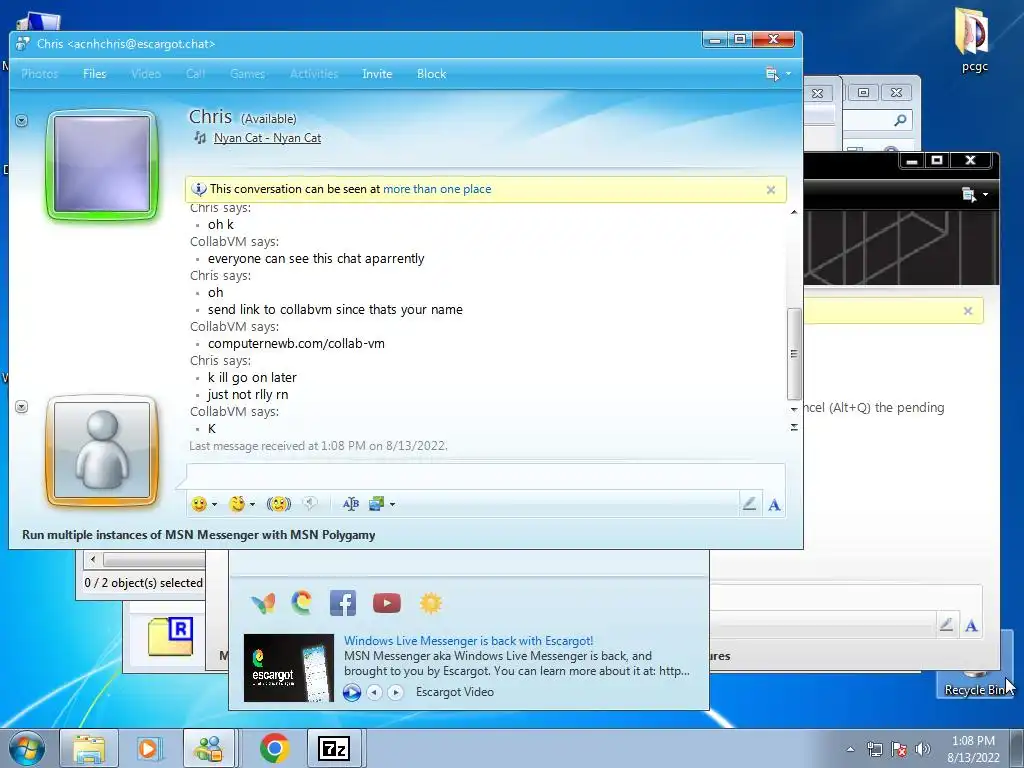Click Invite in the chat toolbar
1024x768 pixels.
(377, 74)
